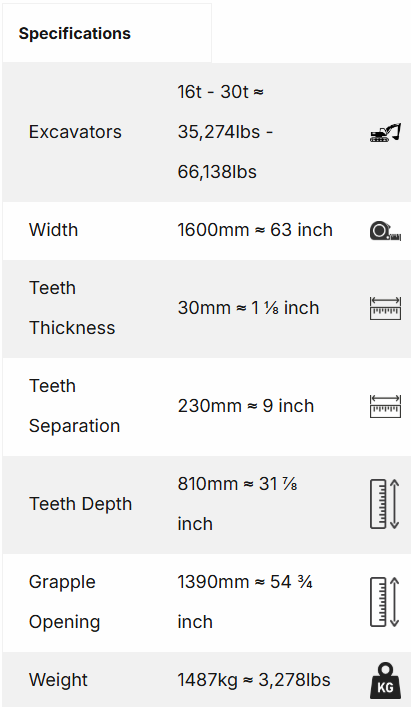Click the tape measure icon in Width row

coord(385,230)
